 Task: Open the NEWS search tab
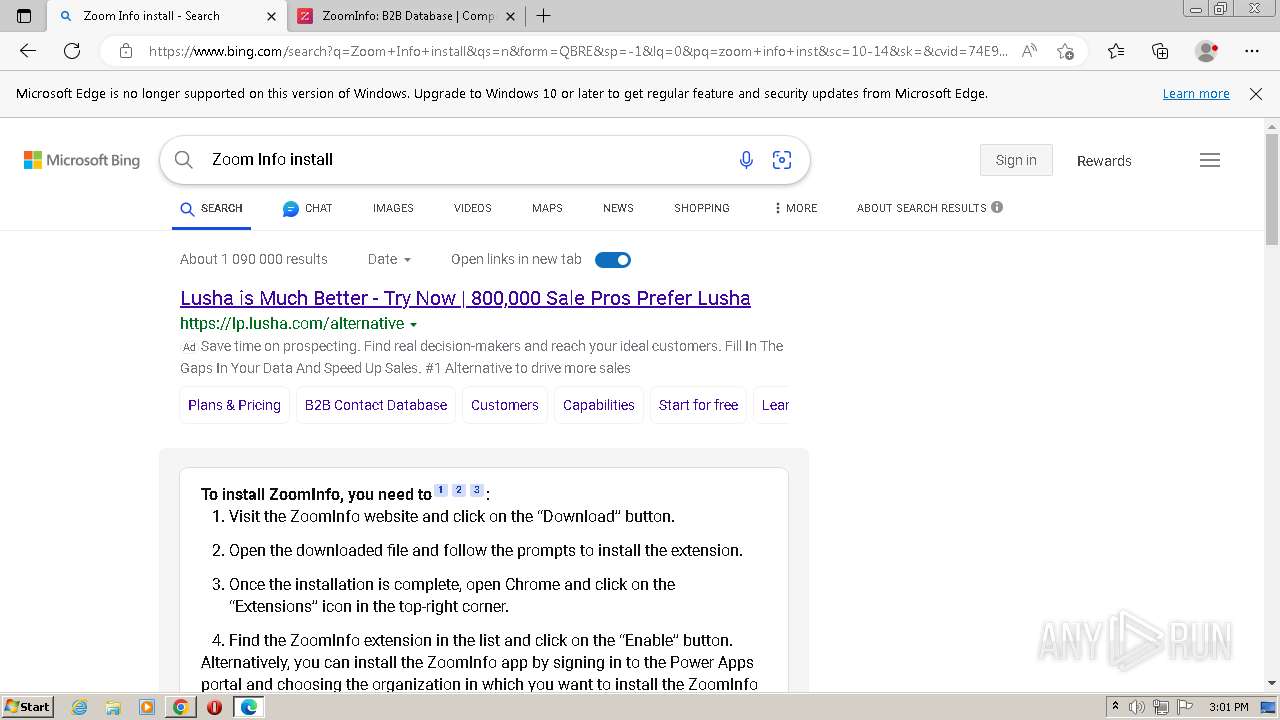(x=618, y=208)
